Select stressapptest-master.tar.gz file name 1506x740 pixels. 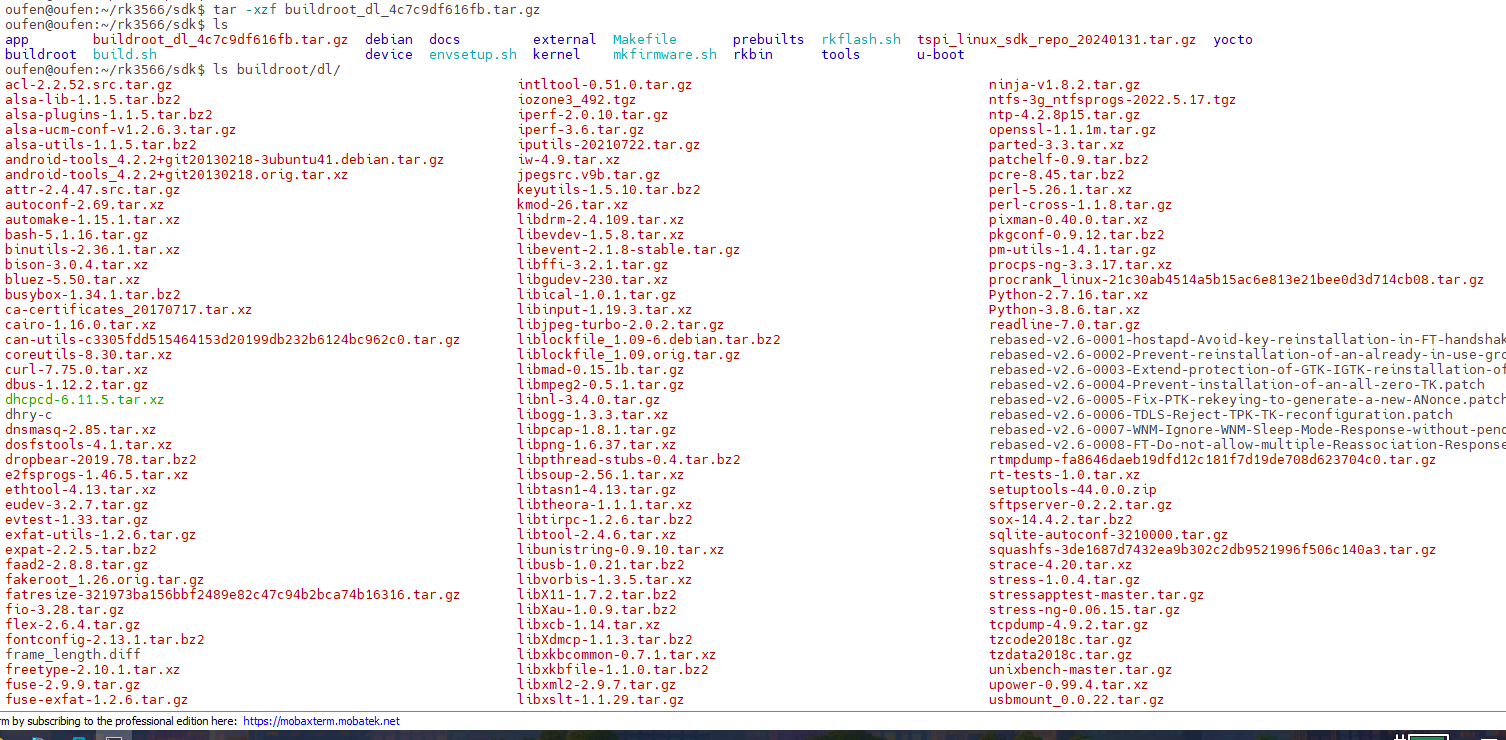click(1097, 595)
